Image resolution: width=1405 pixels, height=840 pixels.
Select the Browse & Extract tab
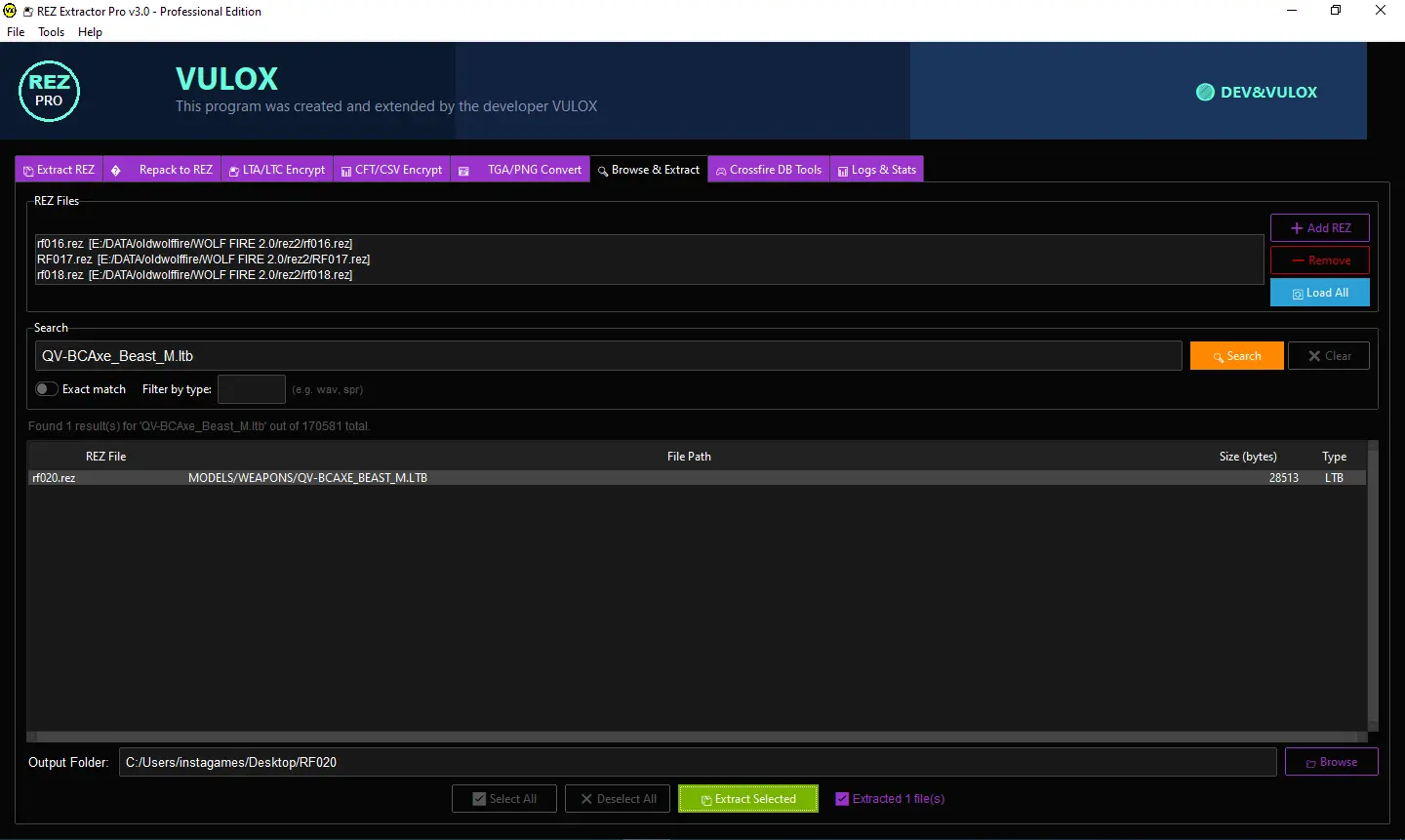coord(649,170)
